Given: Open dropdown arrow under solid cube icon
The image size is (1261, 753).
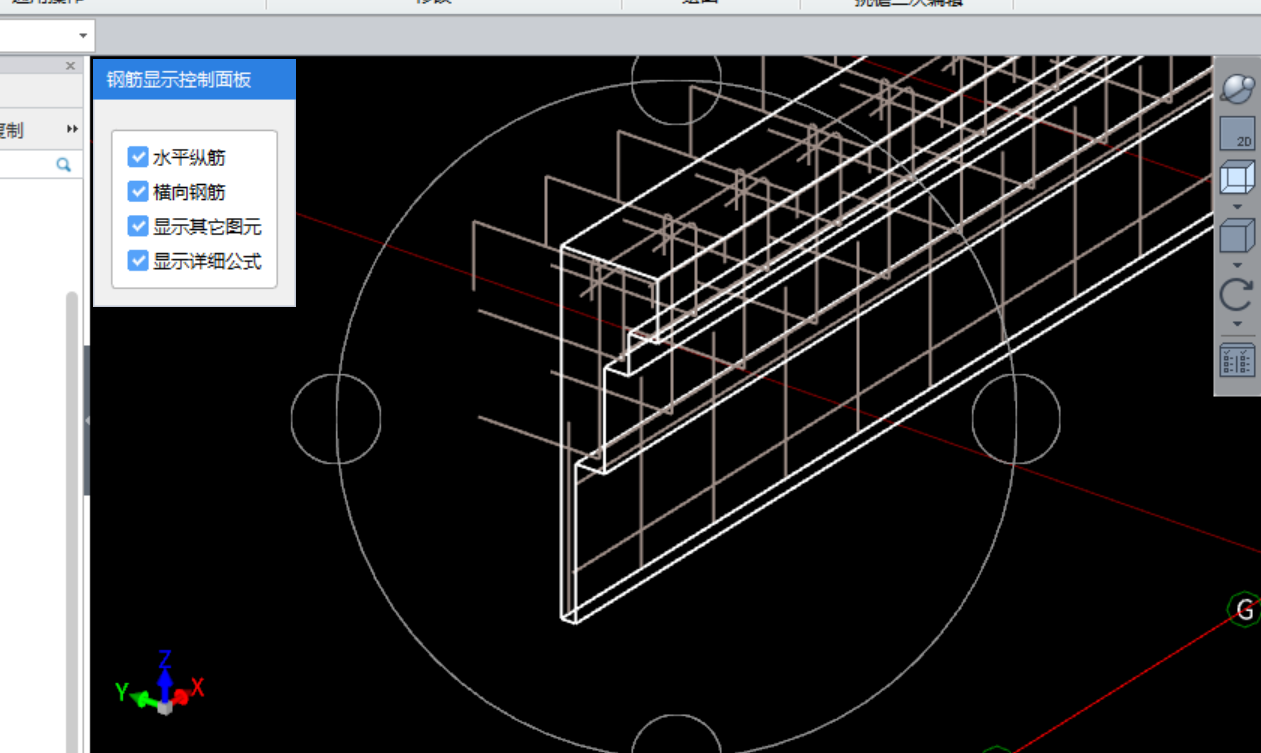Looking at the screenshot, I should (1237, 265).
